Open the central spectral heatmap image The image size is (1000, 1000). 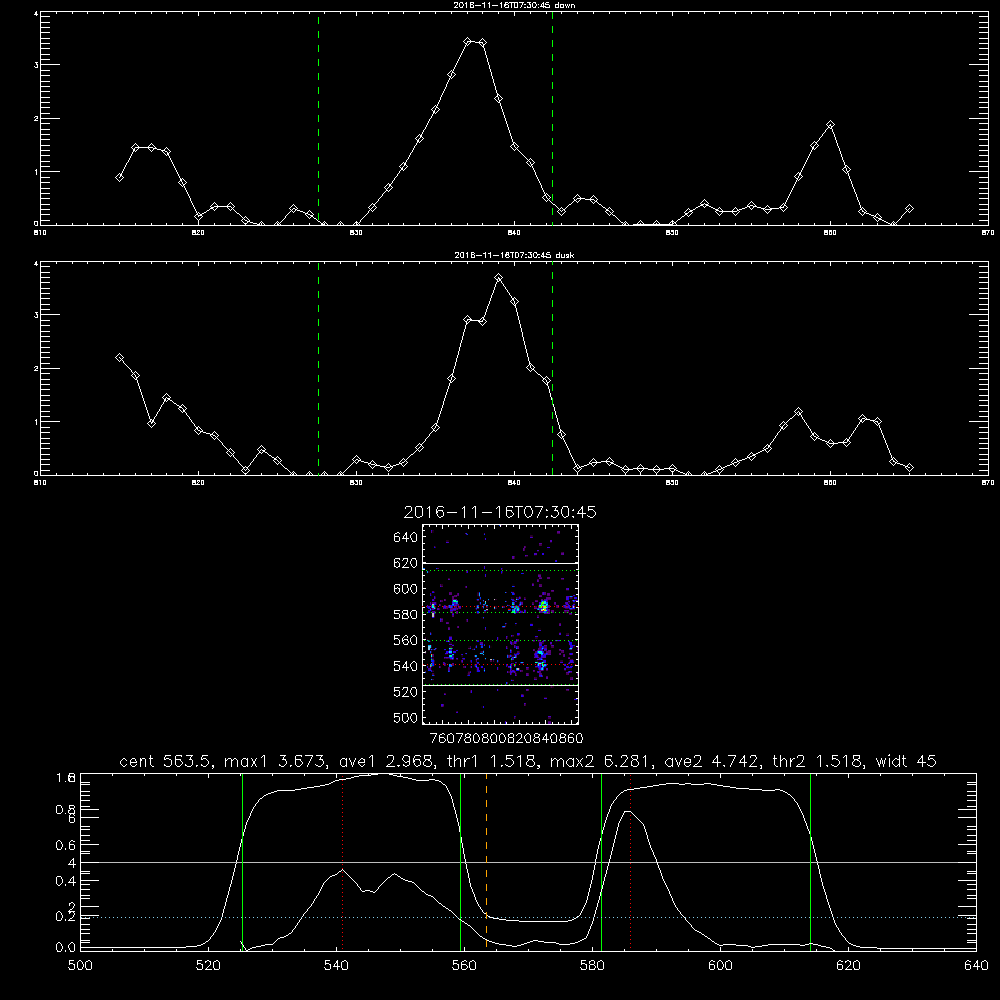500,624
